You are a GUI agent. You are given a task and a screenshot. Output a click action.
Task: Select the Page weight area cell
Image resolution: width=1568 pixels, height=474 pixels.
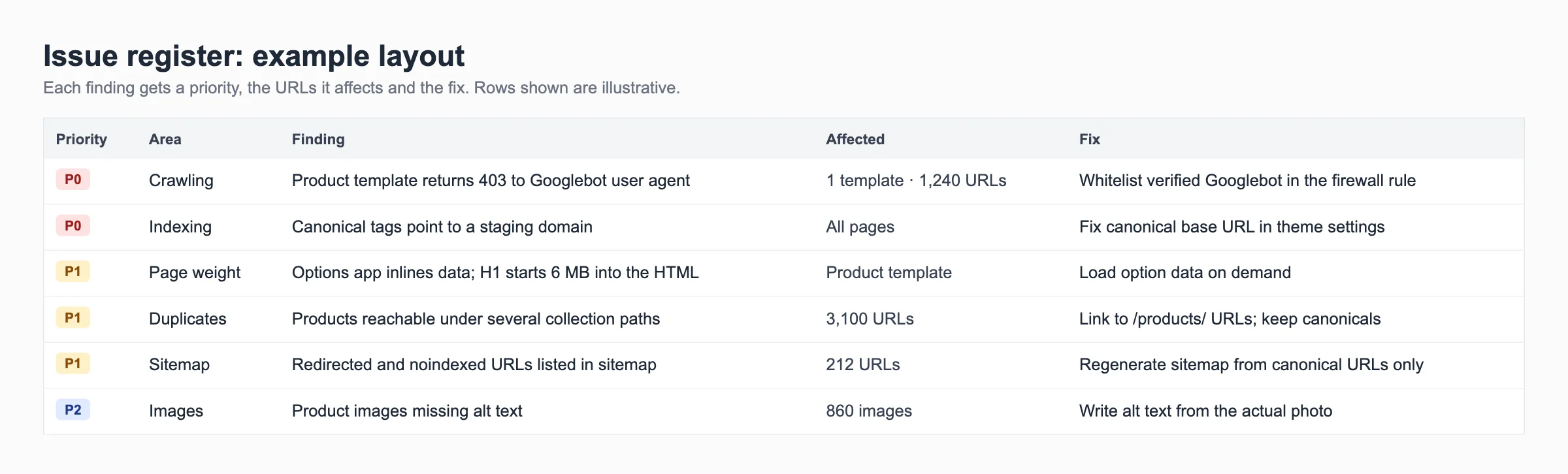[x=195, y=272]
